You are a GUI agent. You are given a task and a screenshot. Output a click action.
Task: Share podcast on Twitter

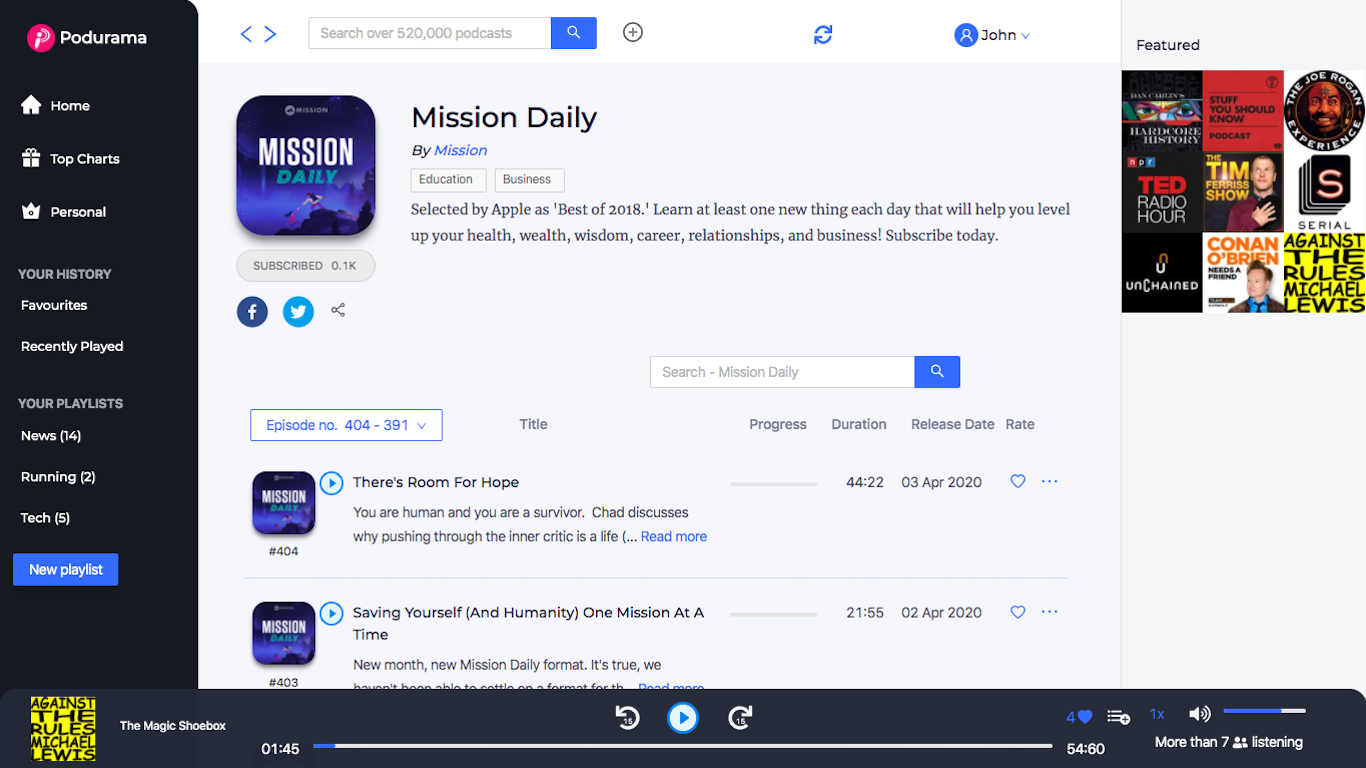[298, 312]
